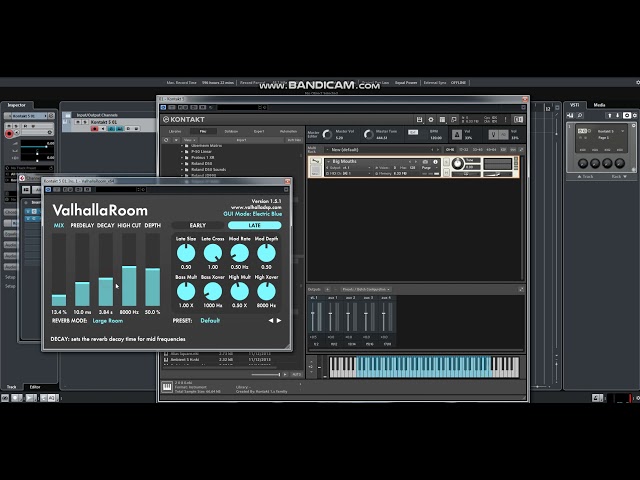Click the Late Size knob
640x480 pixels.
(186, 253)
